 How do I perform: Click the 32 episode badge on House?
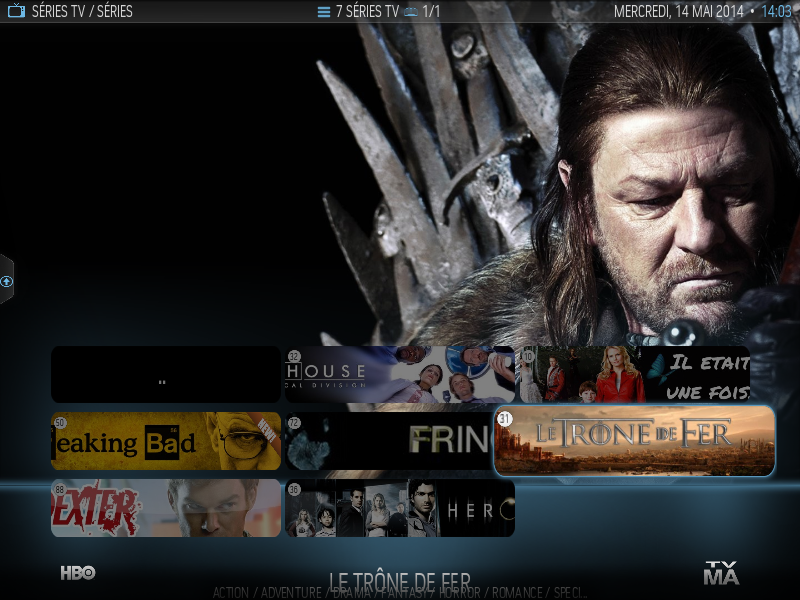click(x=294, y=356)
